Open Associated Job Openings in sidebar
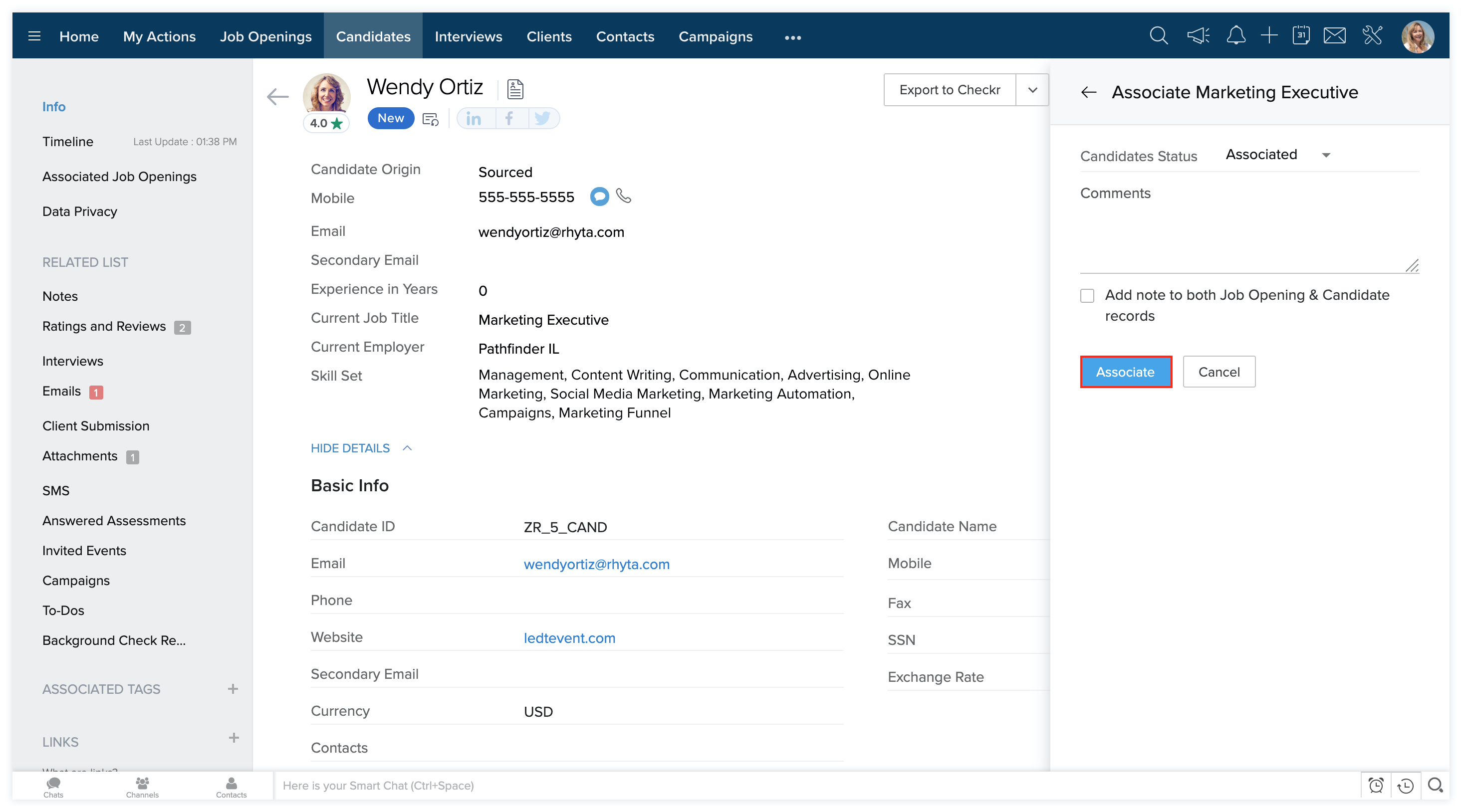This screenshot has height=812, width=1462. coord(119,177)
